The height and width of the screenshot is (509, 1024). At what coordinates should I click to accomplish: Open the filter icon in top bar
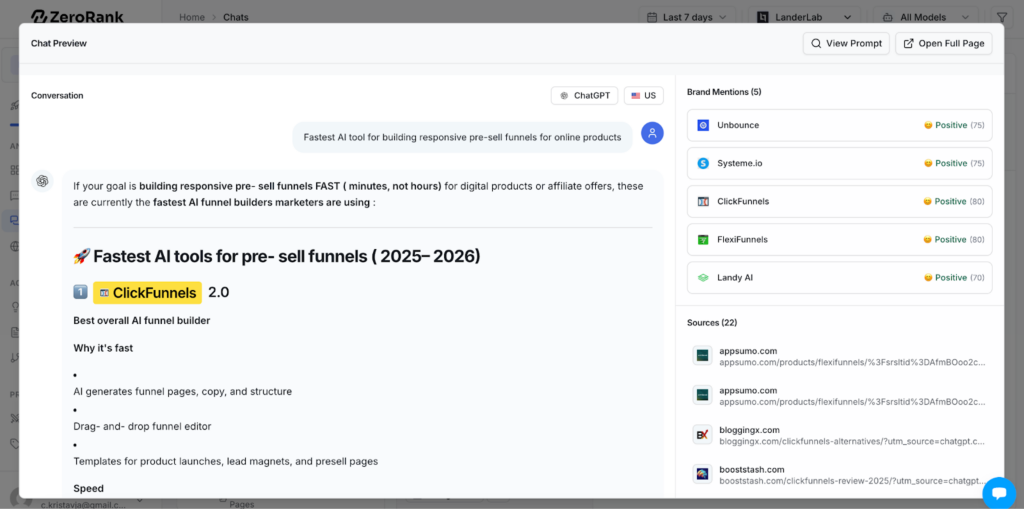(1002, 17)
